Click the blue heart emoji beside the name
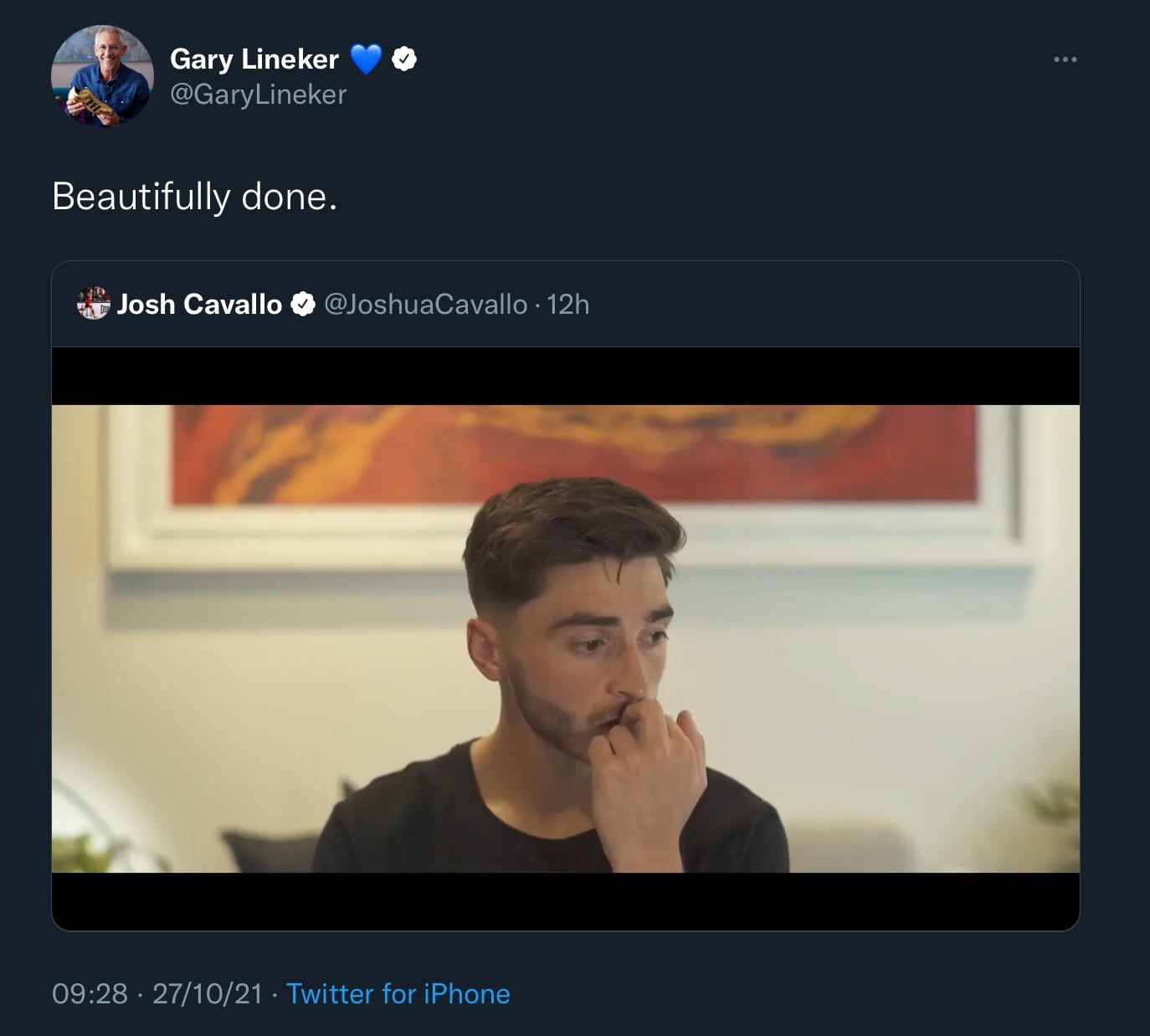Screen dimensions: 1150x1036 tap(366, 59)
